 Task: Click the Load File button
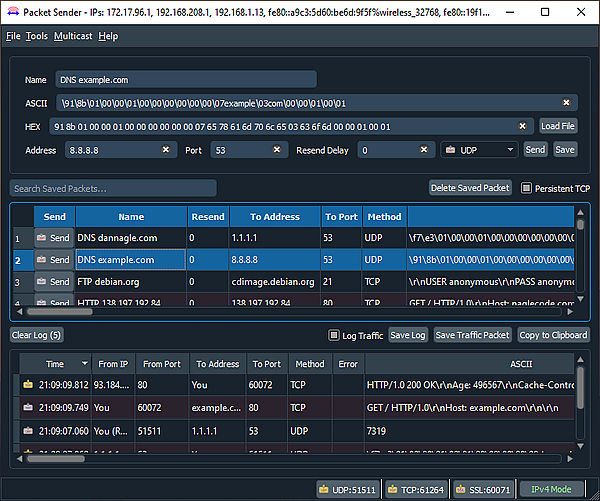(x=558, y=127)
